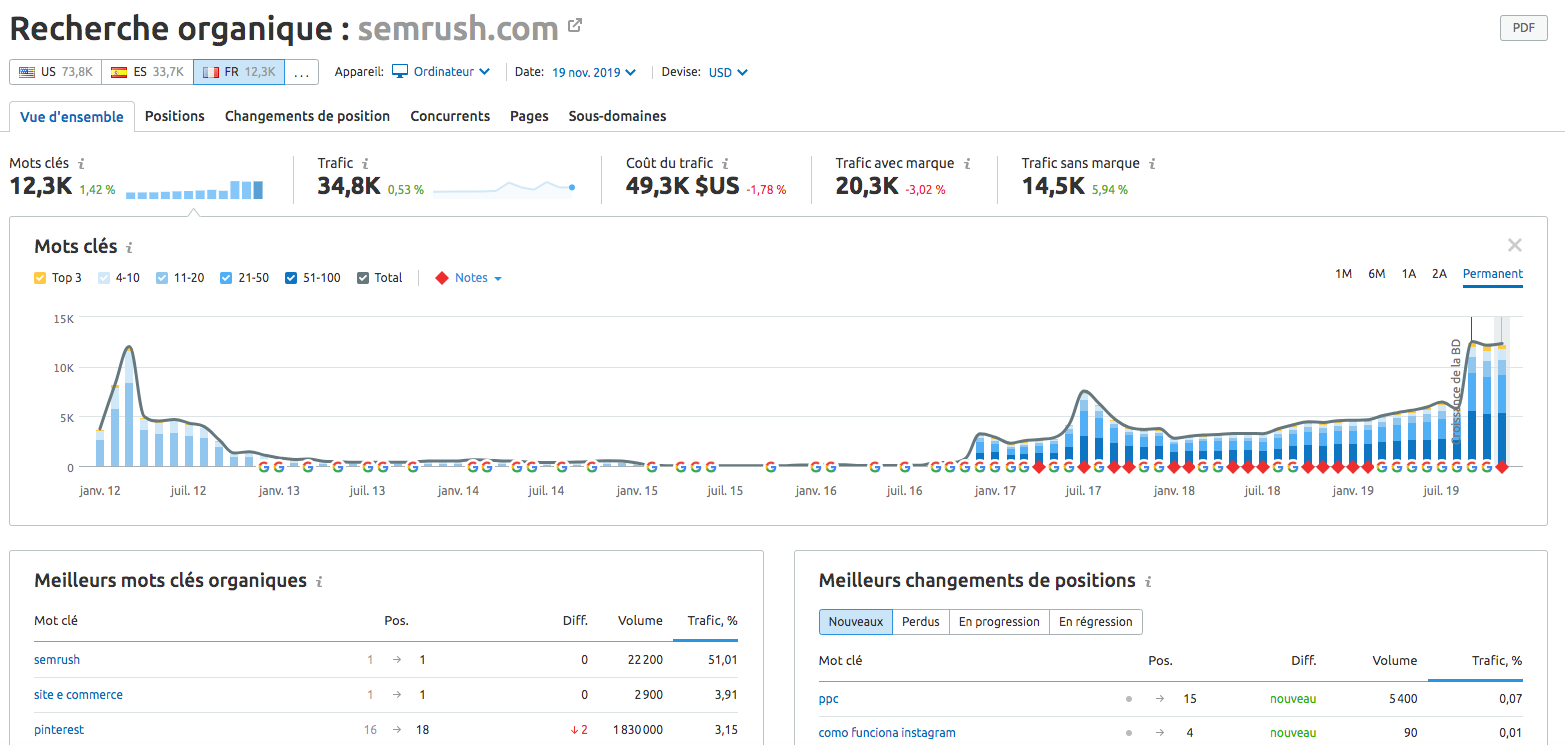Click info icon beside Trafic sans marque
The image size is (1565, 745).
1152,163
